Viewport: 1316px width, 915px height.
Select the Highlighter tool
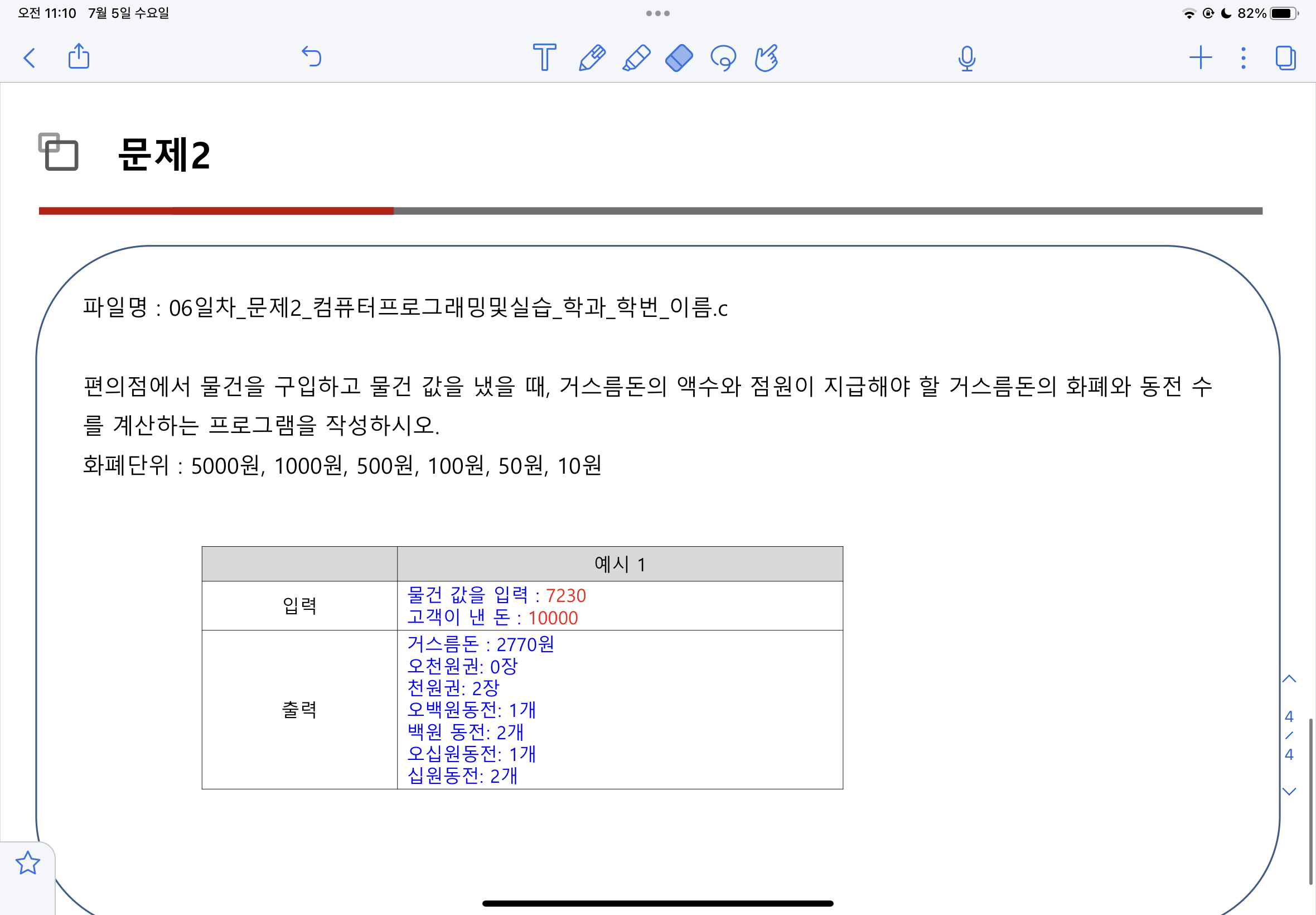click(636, 58)
